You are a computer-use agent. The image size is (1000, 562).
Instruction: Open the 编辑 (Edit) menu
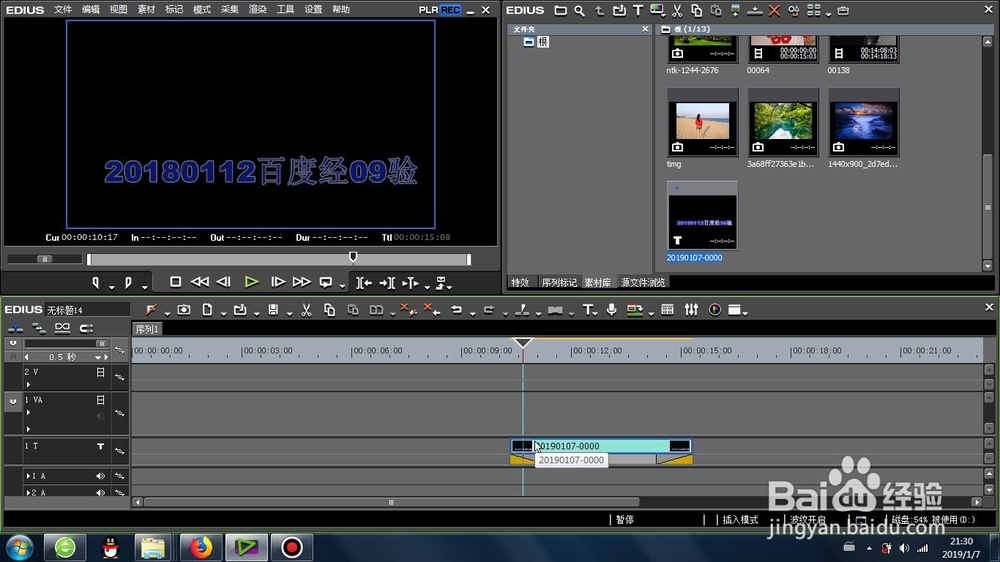[91, 10]
